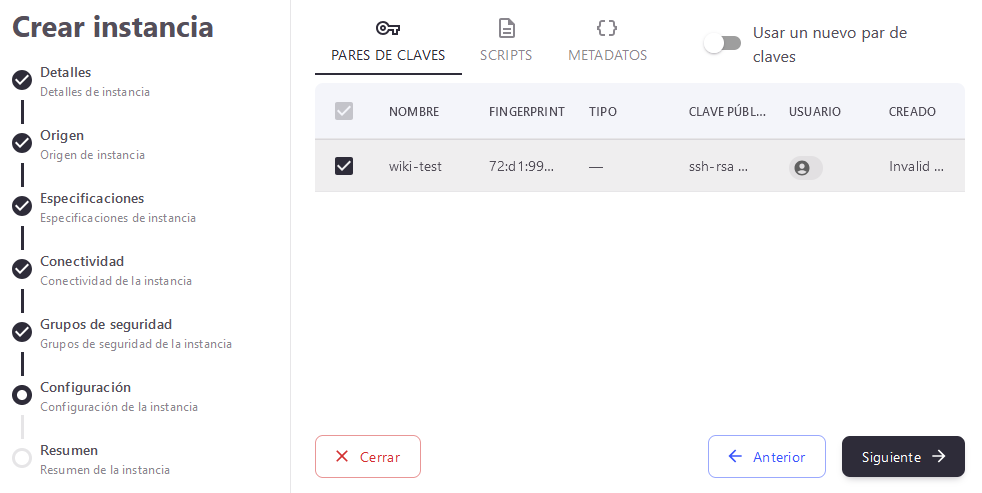Switch to the Scripts tab

(506, 55)
